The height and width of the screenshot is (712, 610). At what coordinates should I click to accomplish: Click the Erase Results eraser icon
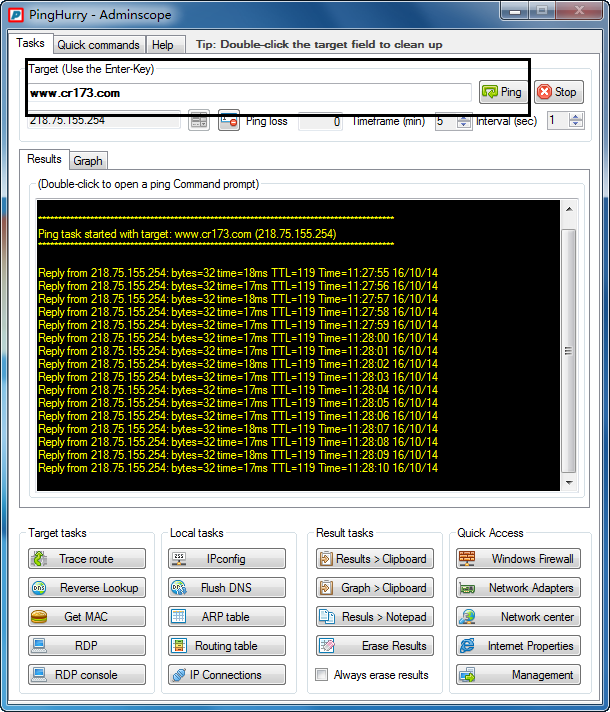(327, 646)
